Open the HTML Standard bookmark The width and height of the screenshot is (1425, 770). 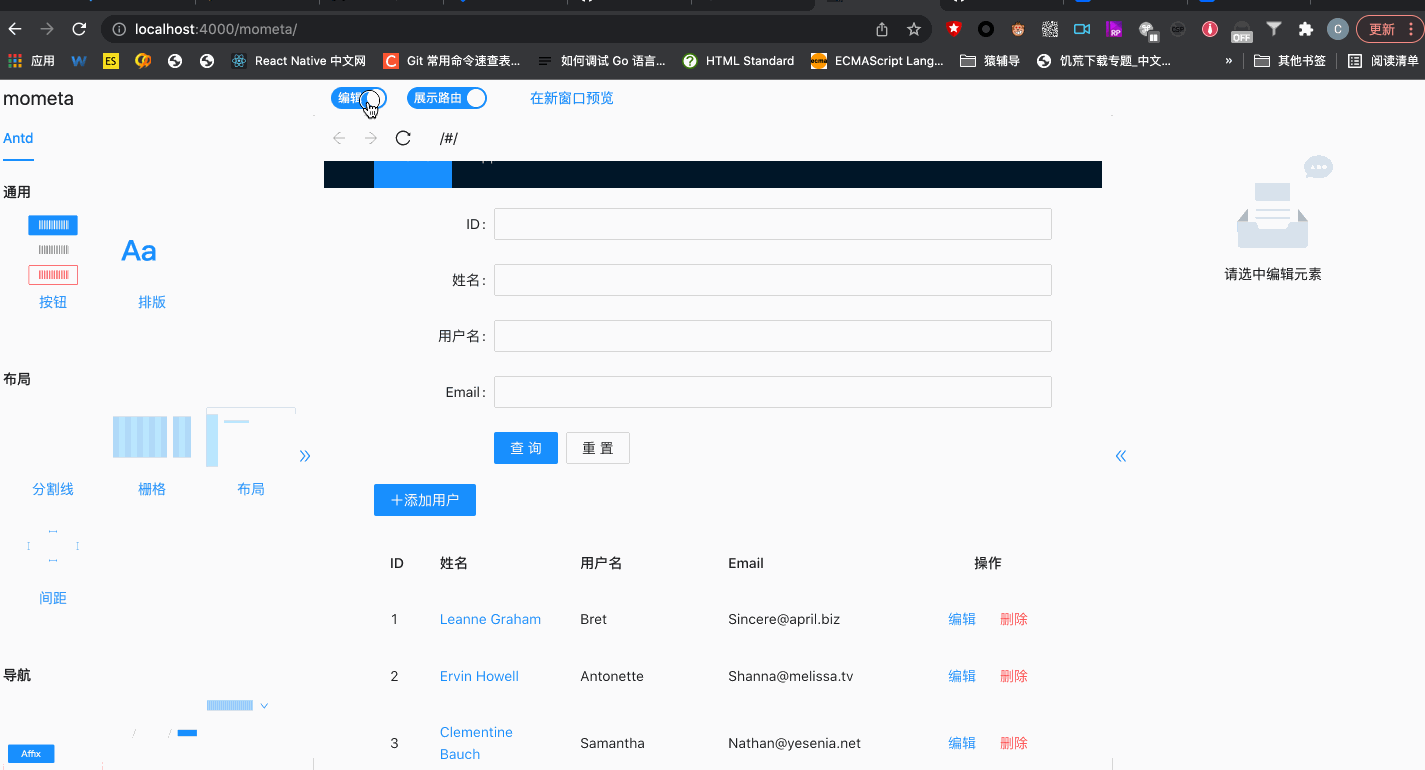coord(738,60)
